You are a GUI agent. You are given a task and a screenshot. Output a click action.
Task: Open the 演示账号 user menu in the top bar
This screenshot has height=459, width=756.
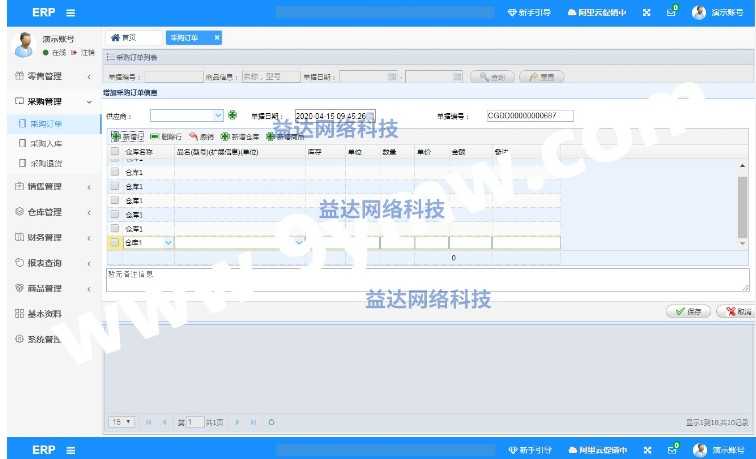[x=718, y=13]
